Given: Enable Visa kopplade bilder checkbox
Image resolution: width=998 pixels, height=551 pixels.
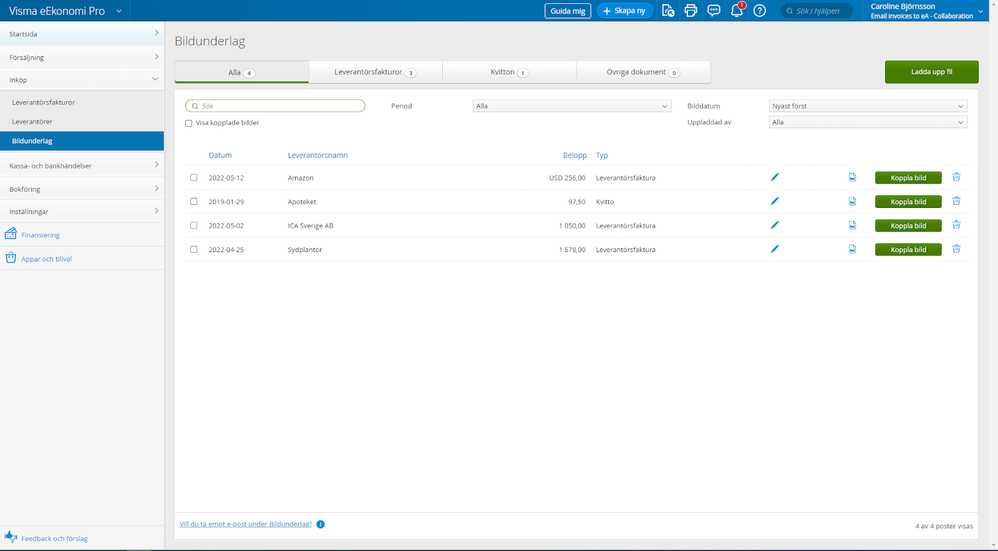Looking at the screenshot, I should 189,123.
